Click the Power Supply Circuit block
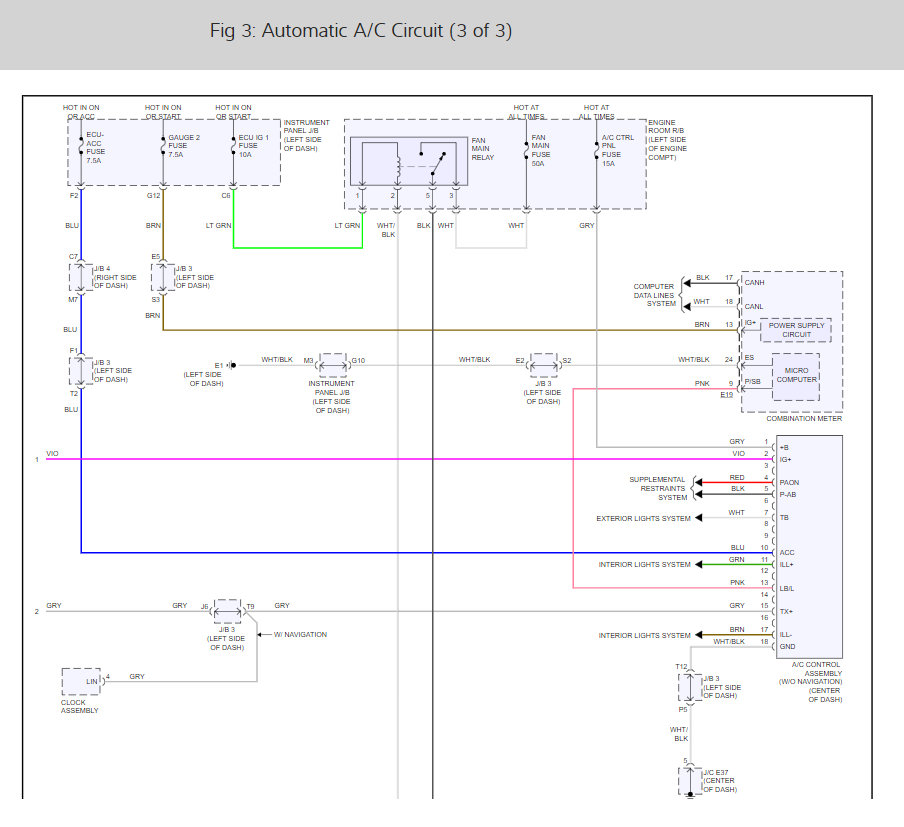904x827 pixels. (x=796, y=330)
